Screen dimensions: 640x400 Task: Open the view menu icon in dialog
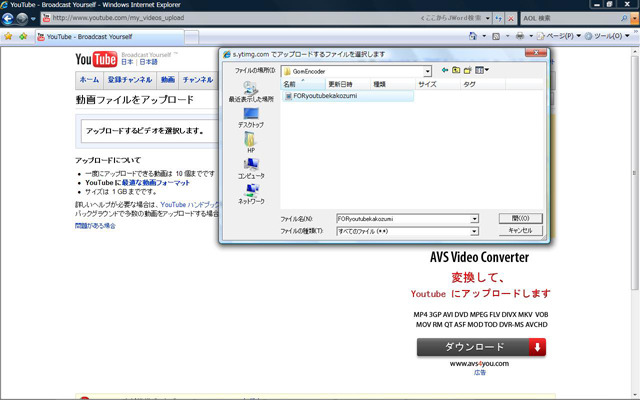coord(482,70)
